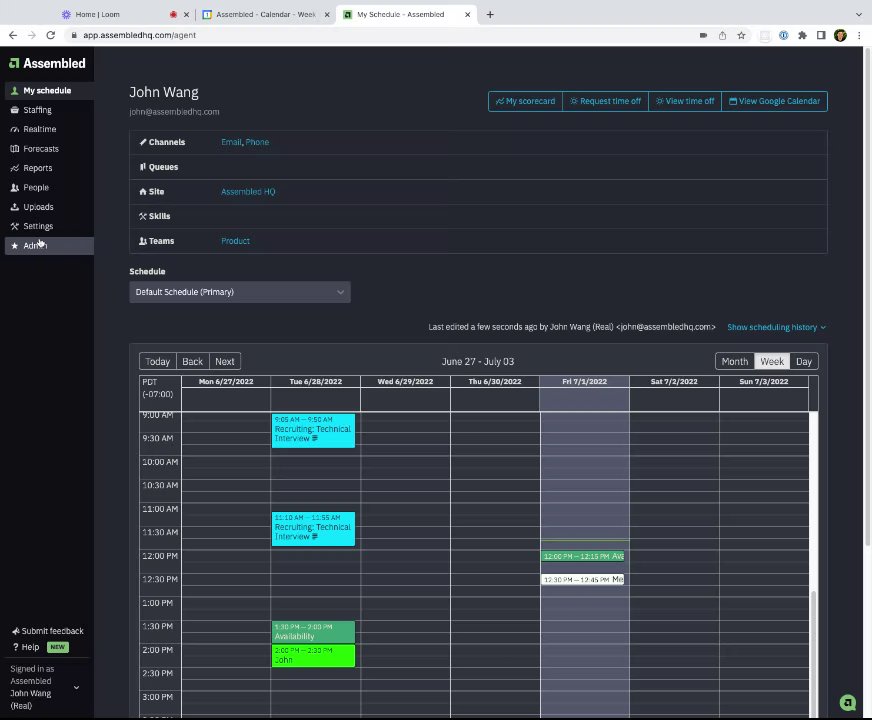
Task: Select the Sat 7/2/2022 column header
Action: 674,381
